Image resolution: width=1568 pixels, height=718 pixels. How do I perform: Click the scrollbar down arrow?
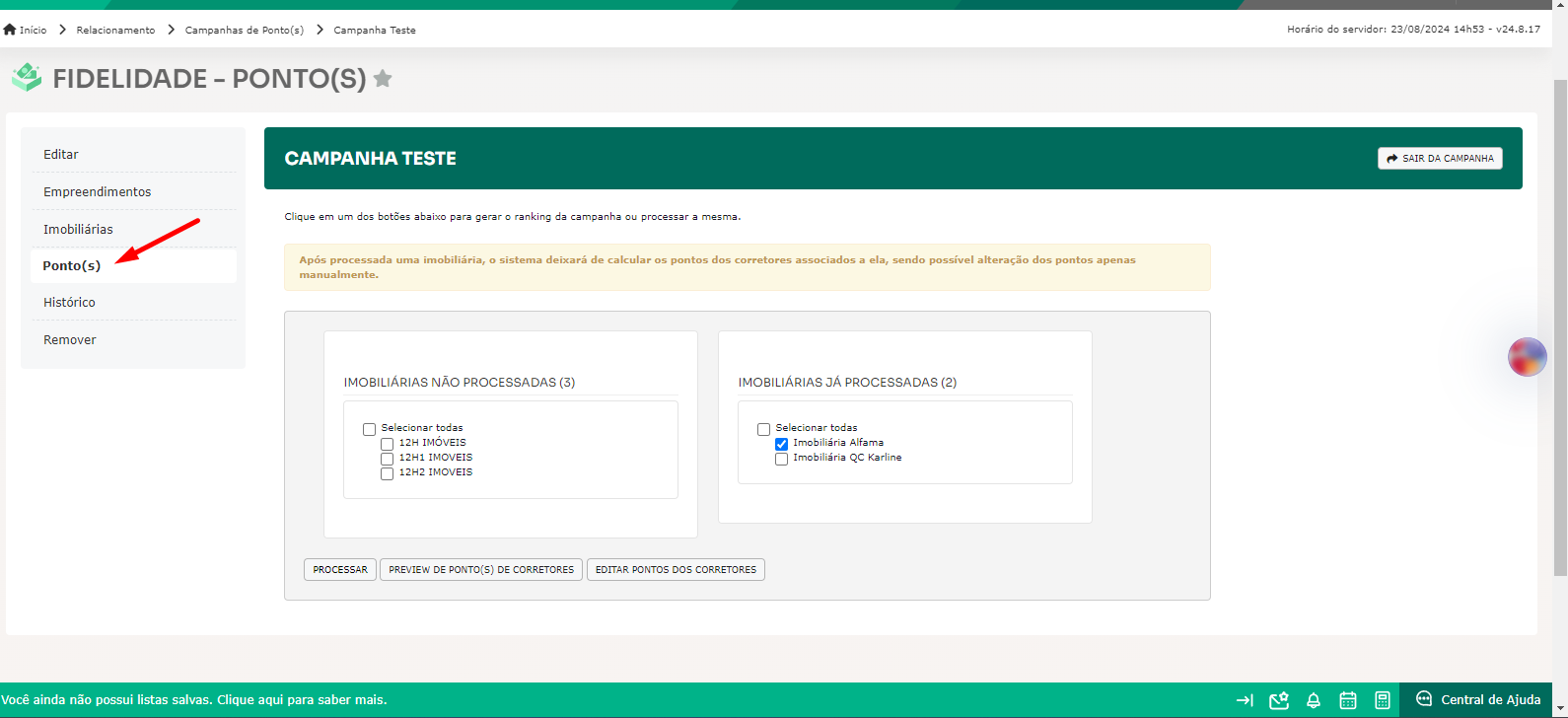point(1560,710)
